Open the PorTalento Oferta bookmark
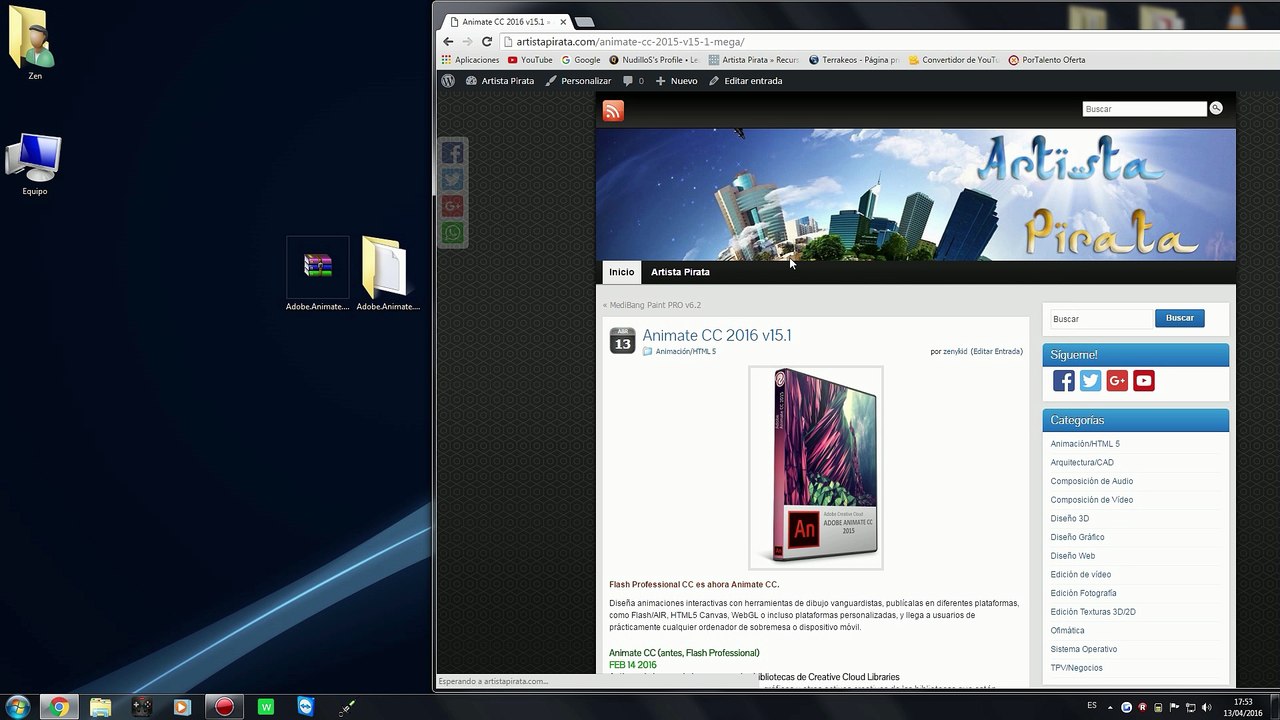Screen dimensions: 1280x720 (1047, 60)
